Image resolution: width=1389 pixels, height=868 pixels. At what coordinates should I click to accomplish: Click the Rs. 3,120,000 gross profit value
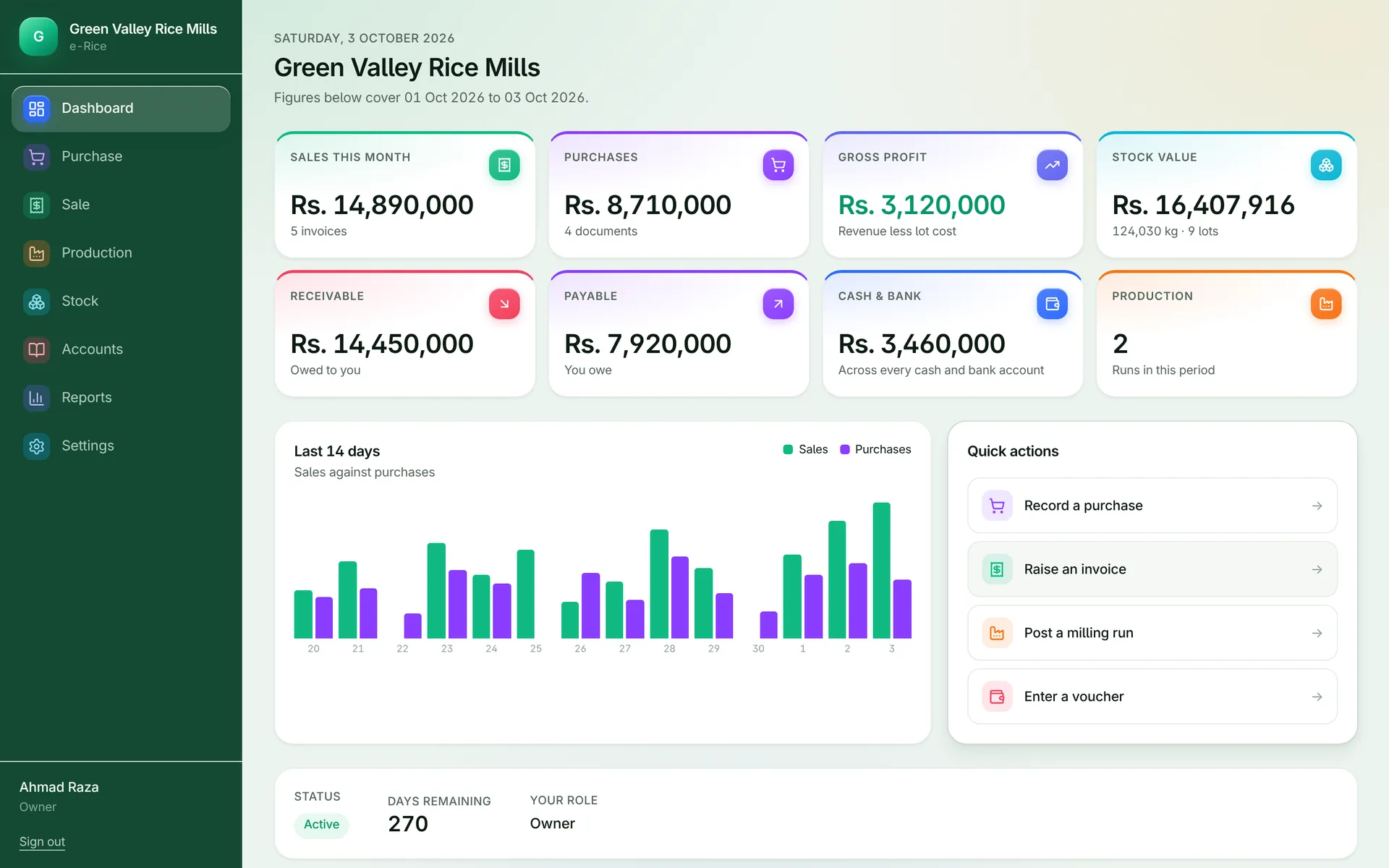[x=921, y=205]
